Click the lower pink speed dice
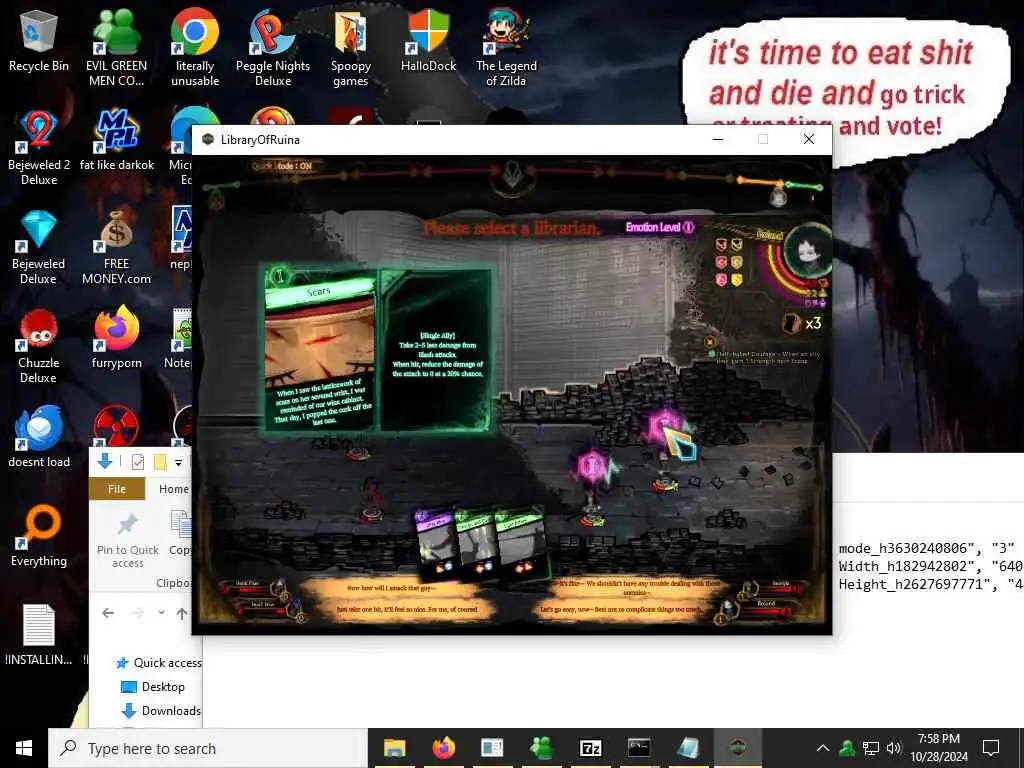 (x=592, y=466)
